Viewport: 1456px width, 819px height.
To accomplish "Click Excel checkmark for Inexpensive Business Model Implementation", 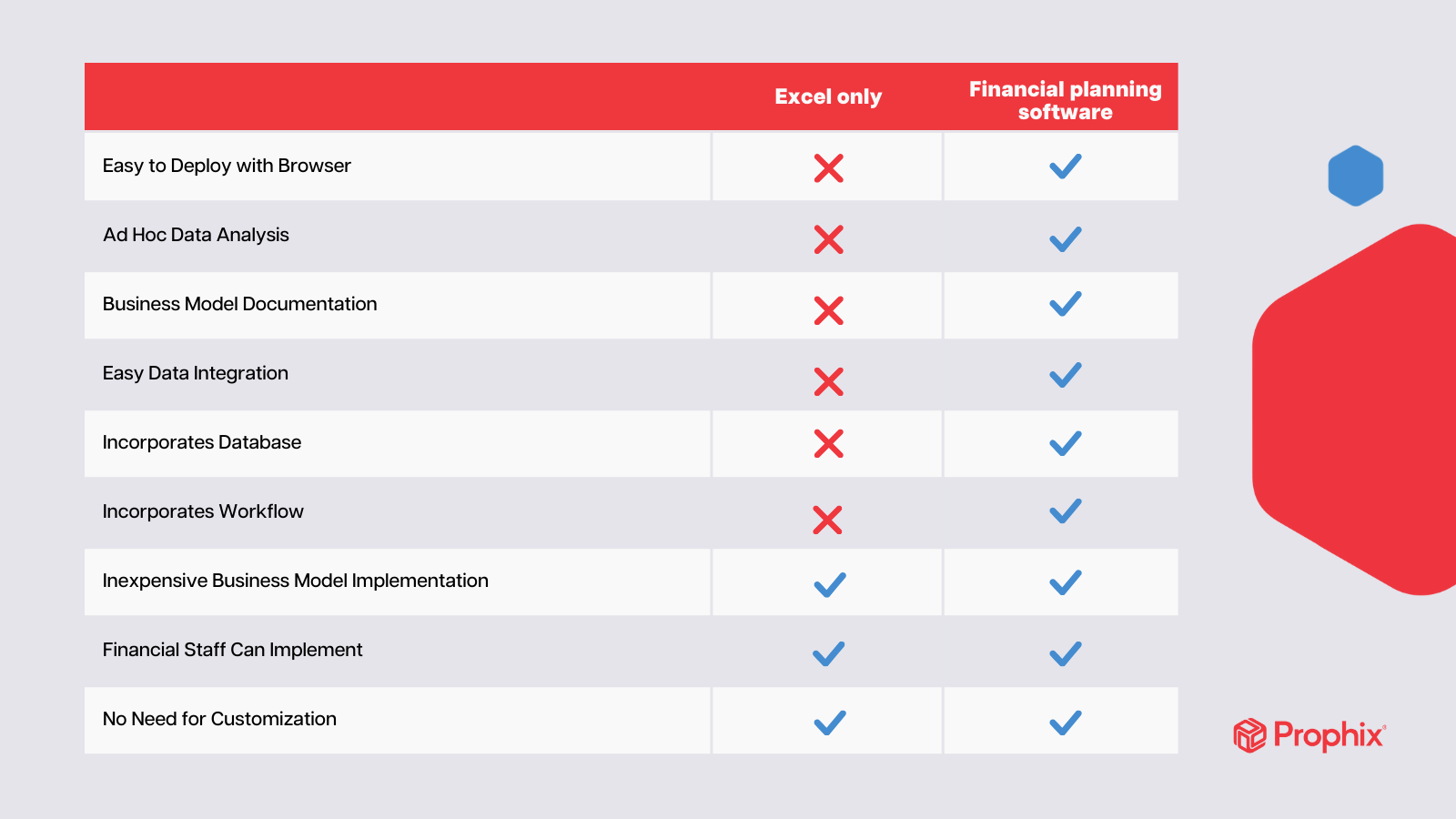I will pos(829,584).
